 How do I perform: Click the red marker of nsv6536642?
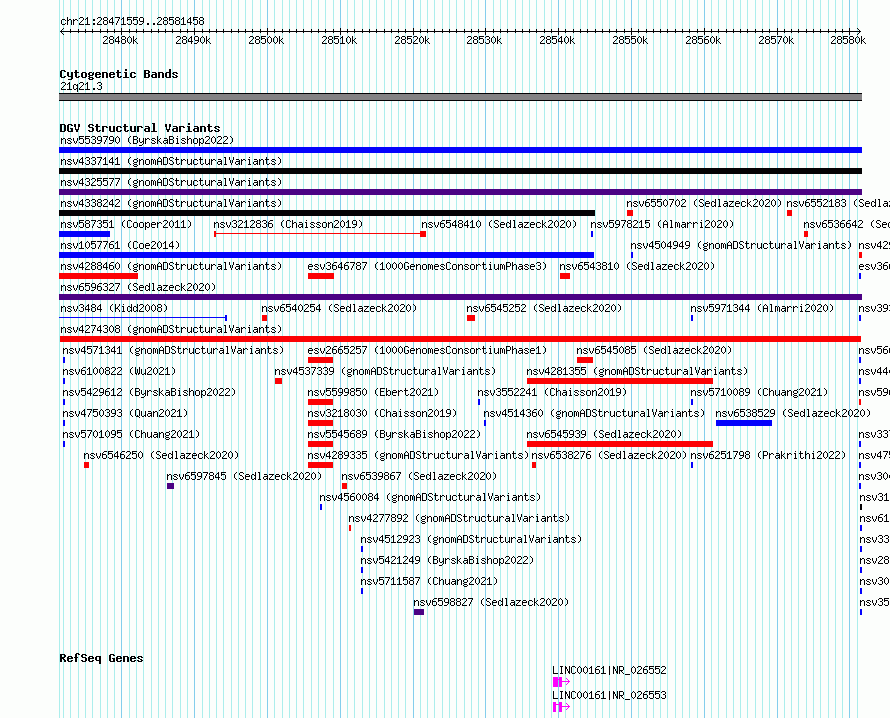click(806, 234)
